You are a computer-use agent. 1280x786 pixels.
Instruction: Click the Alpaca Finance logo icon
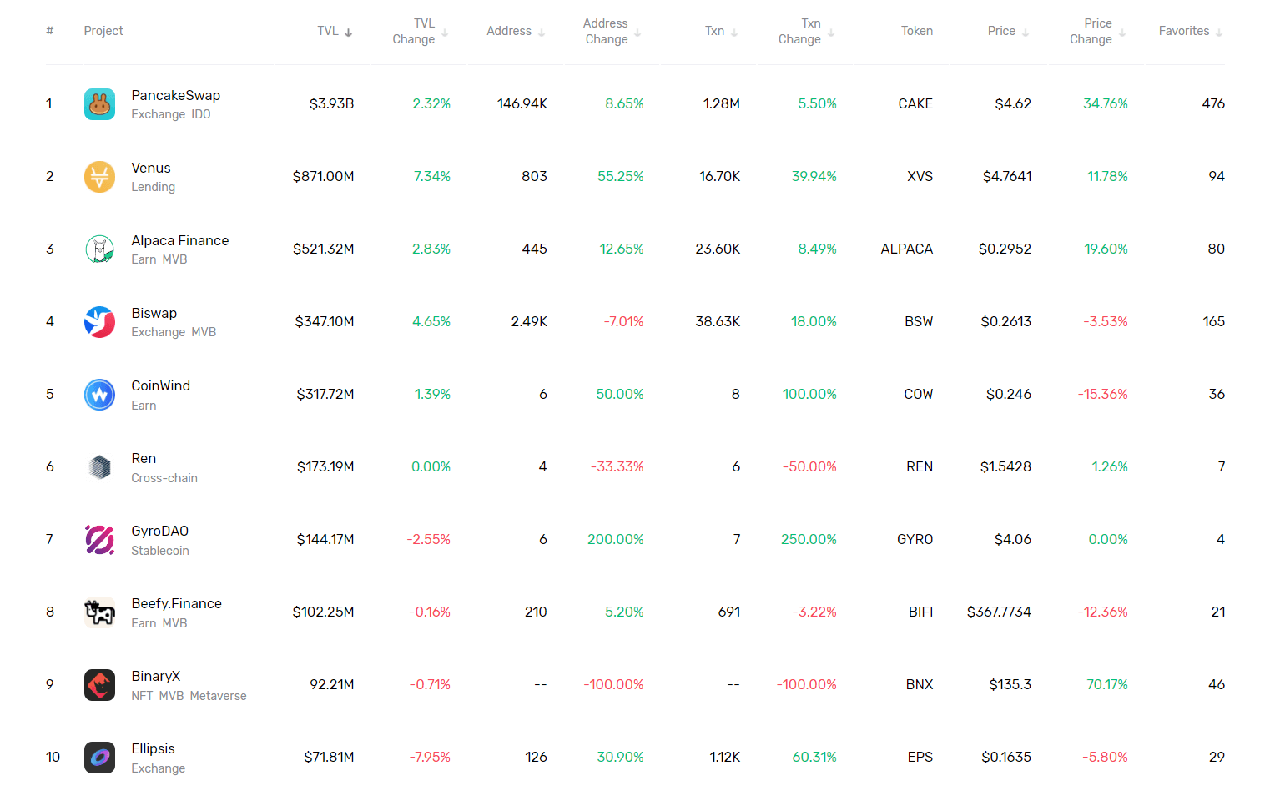tap(99, 249)
